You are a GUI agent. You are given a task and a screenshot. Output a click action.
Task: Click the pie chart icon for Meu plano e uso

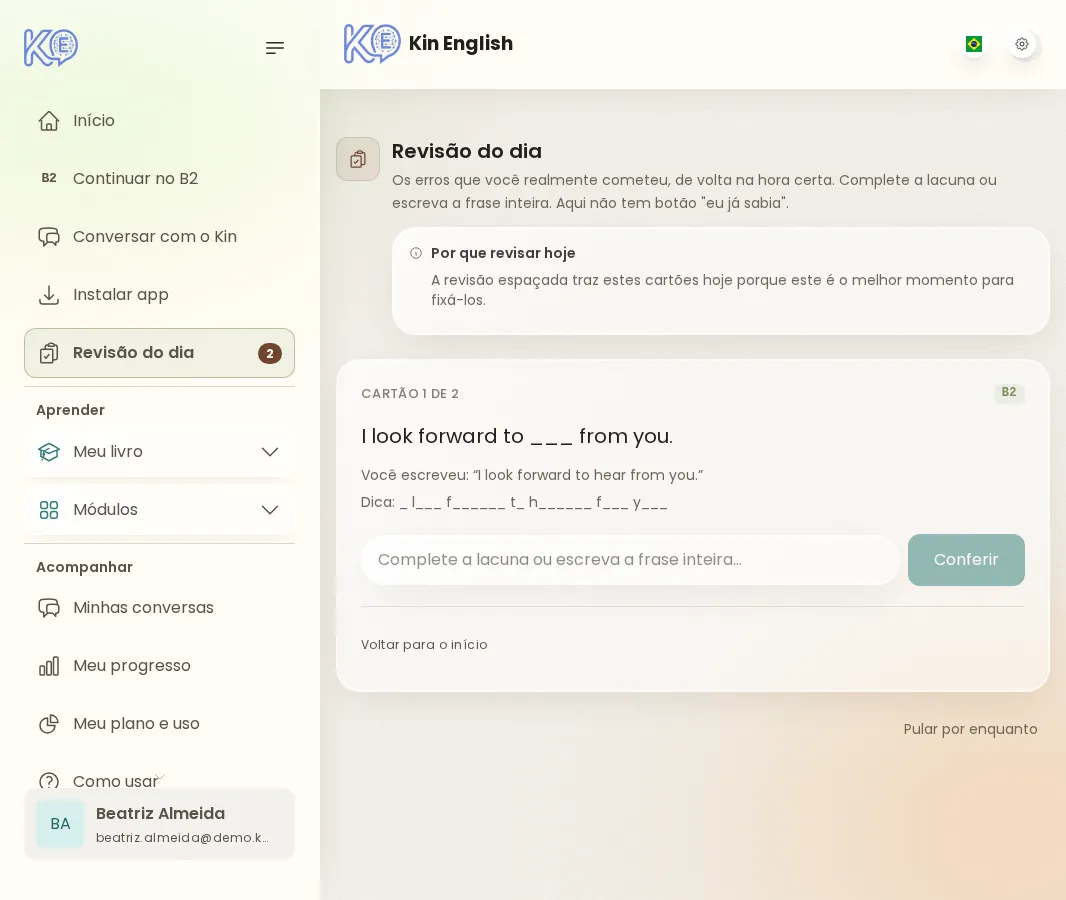pyautogui.click(x=49, y=724)
